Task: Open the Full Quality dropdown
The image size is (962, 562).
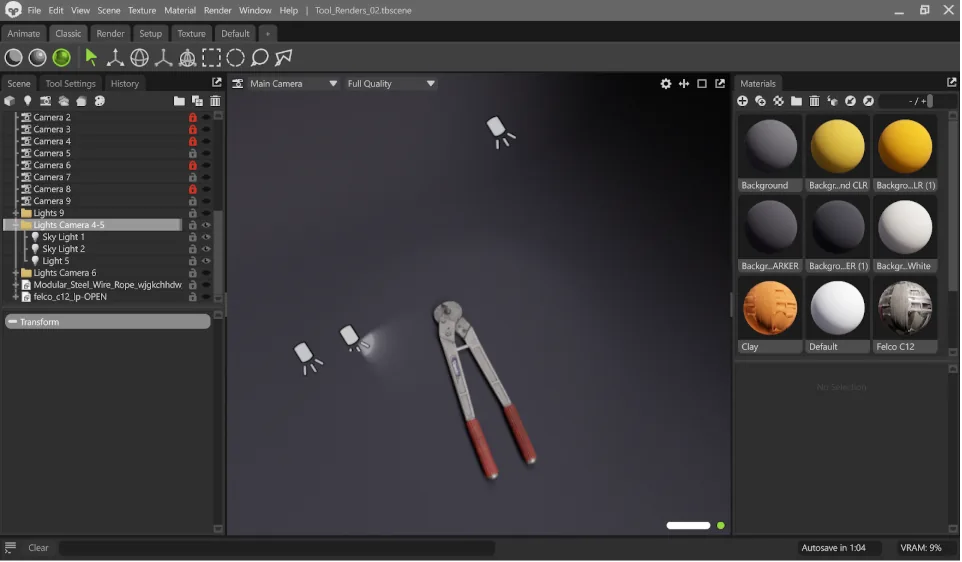Action: [390, 83]
